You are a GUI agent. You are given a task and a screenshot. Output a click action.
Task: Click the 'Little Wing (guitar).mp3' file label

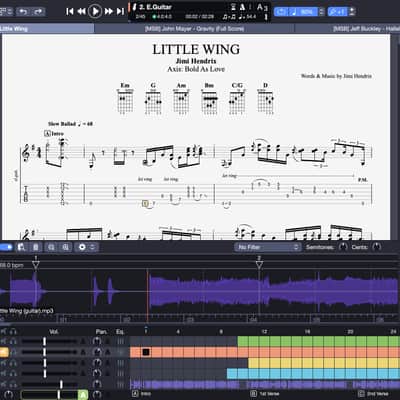tap(27, 311)
